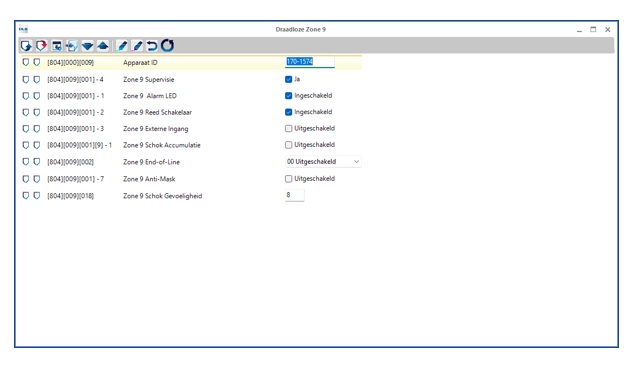Click the red shield arrow toolbar icon
The image size is (633, 369).
coord(41,46)
